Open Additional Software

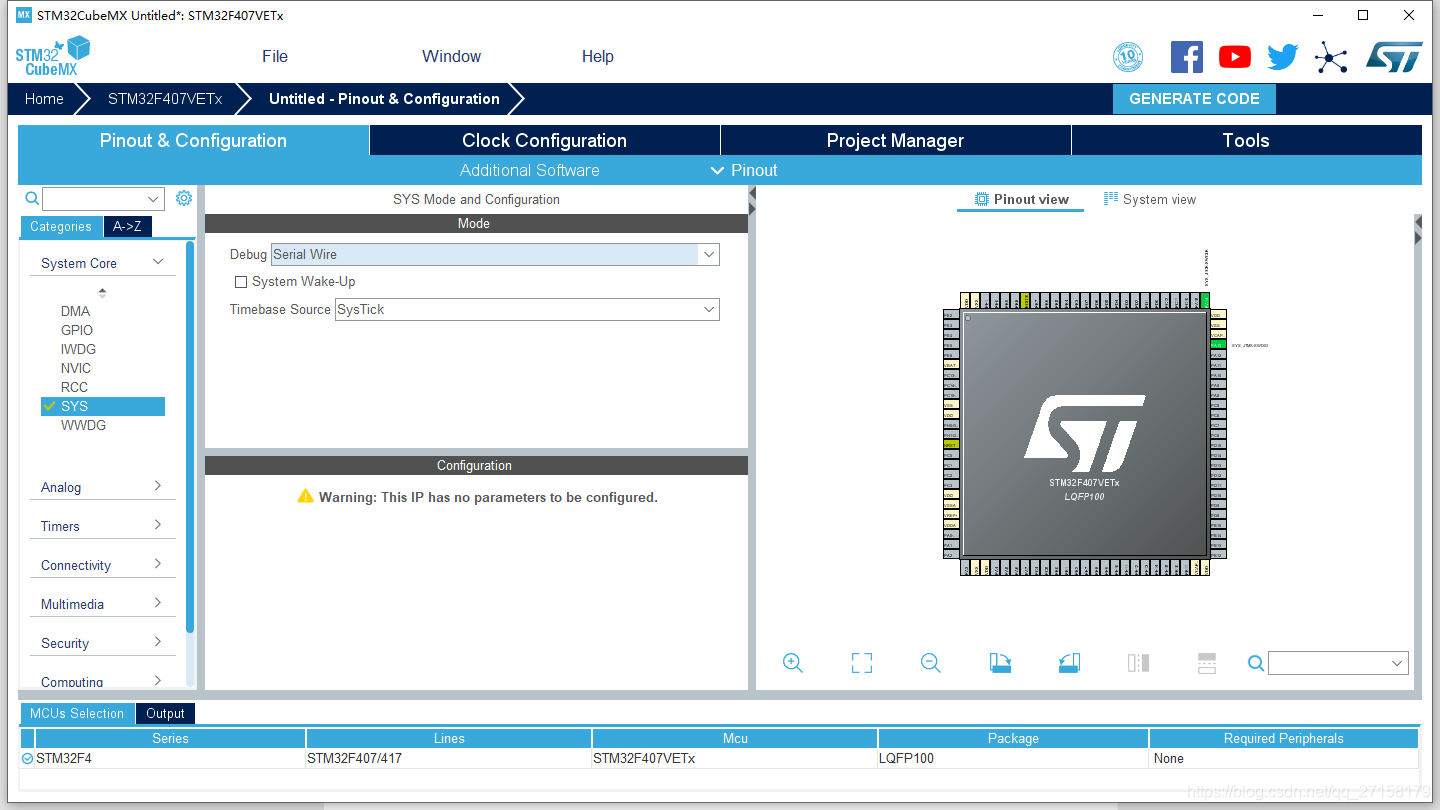(529, 170)
